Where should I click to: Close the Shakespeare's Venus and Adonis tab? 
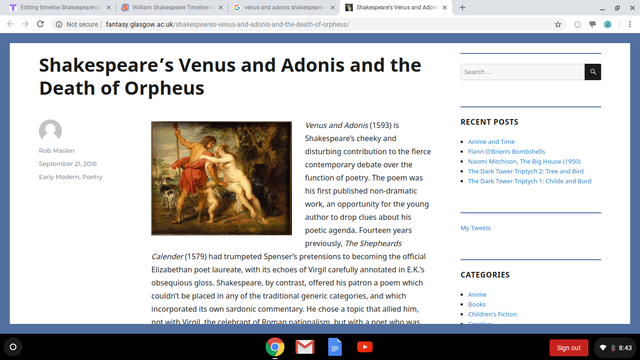tap(444, 7)
